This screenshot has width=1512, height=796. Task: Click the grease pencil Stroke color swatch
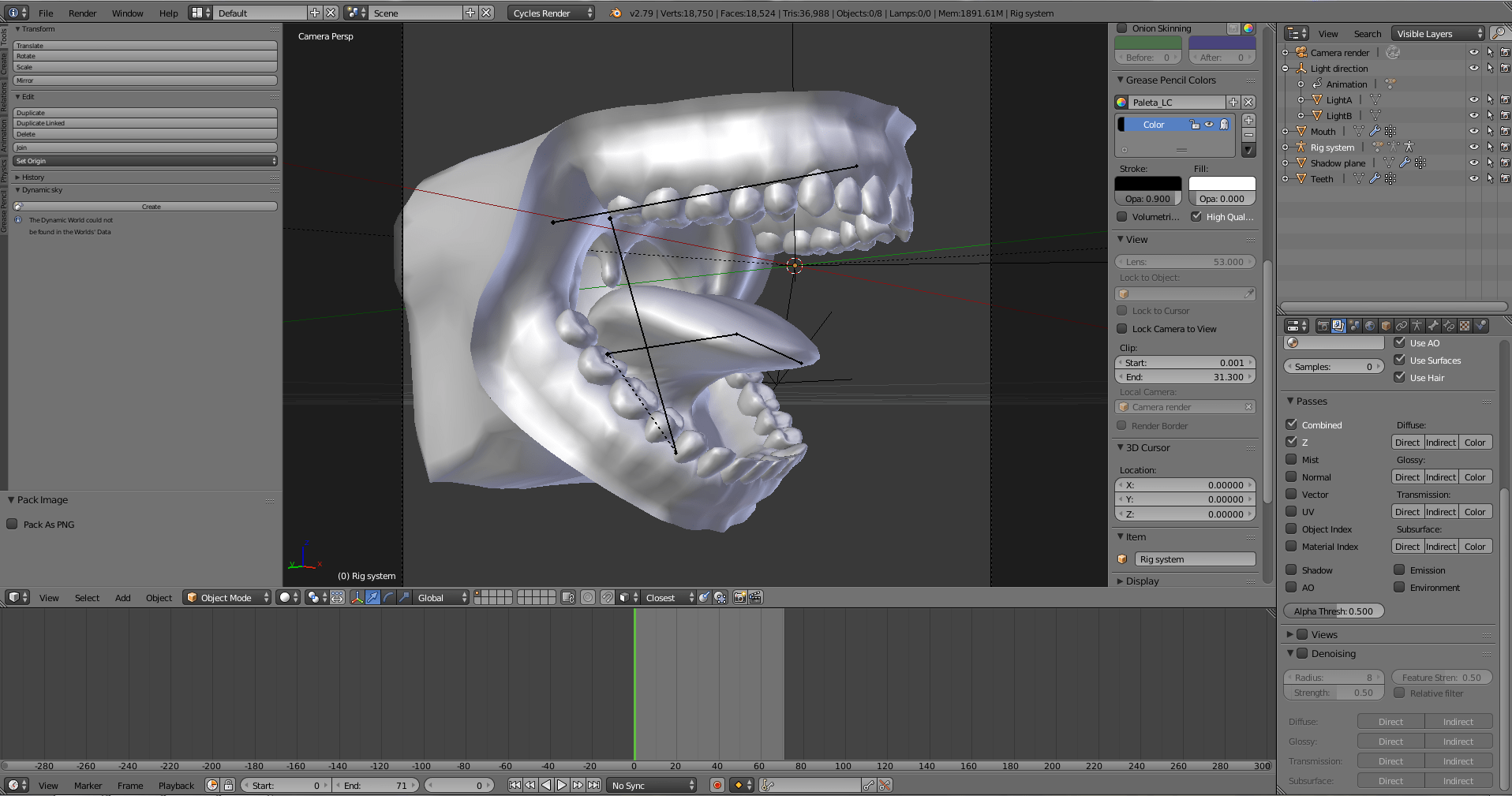pos(1148,183)
